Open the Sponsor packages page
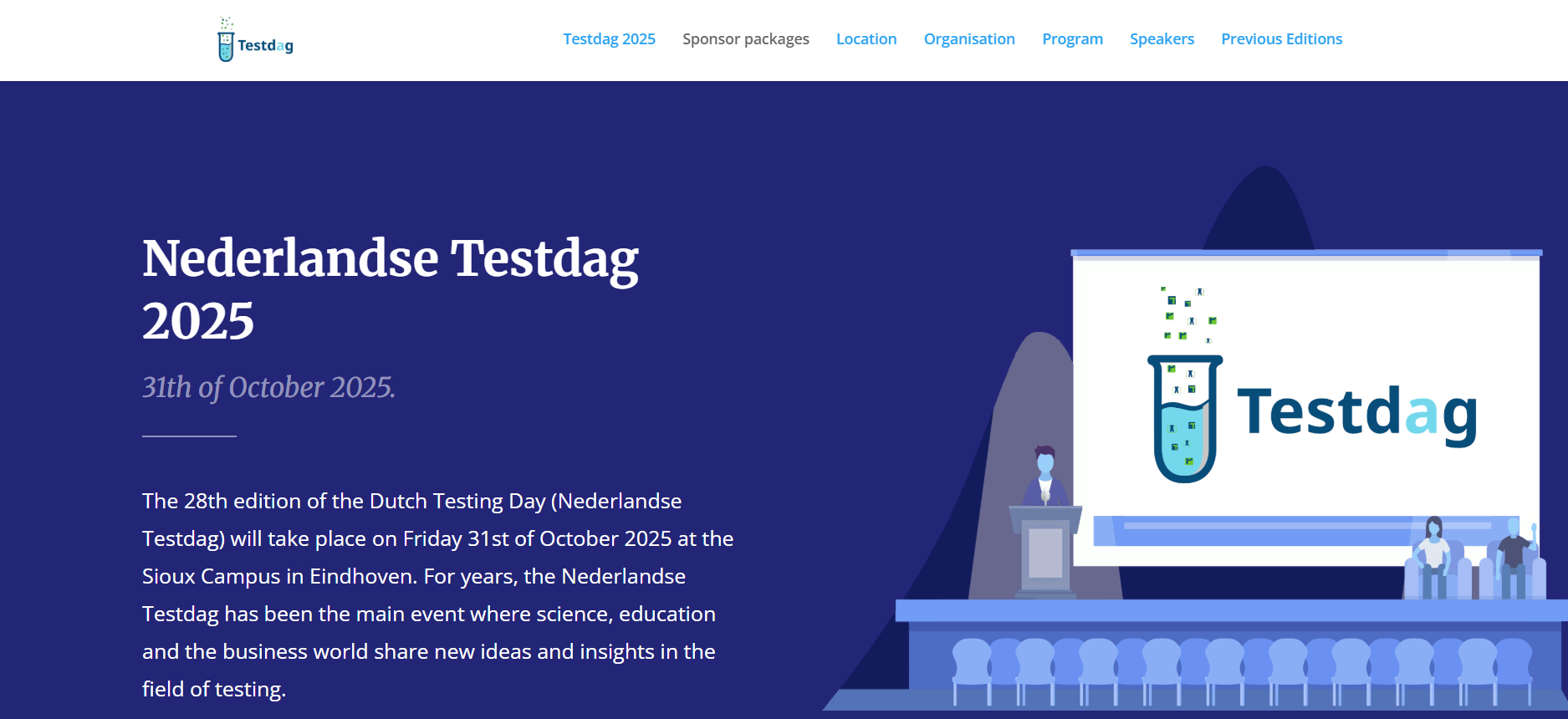The image size is (1568, 719). pyautogui.click(x=746, y=39)
